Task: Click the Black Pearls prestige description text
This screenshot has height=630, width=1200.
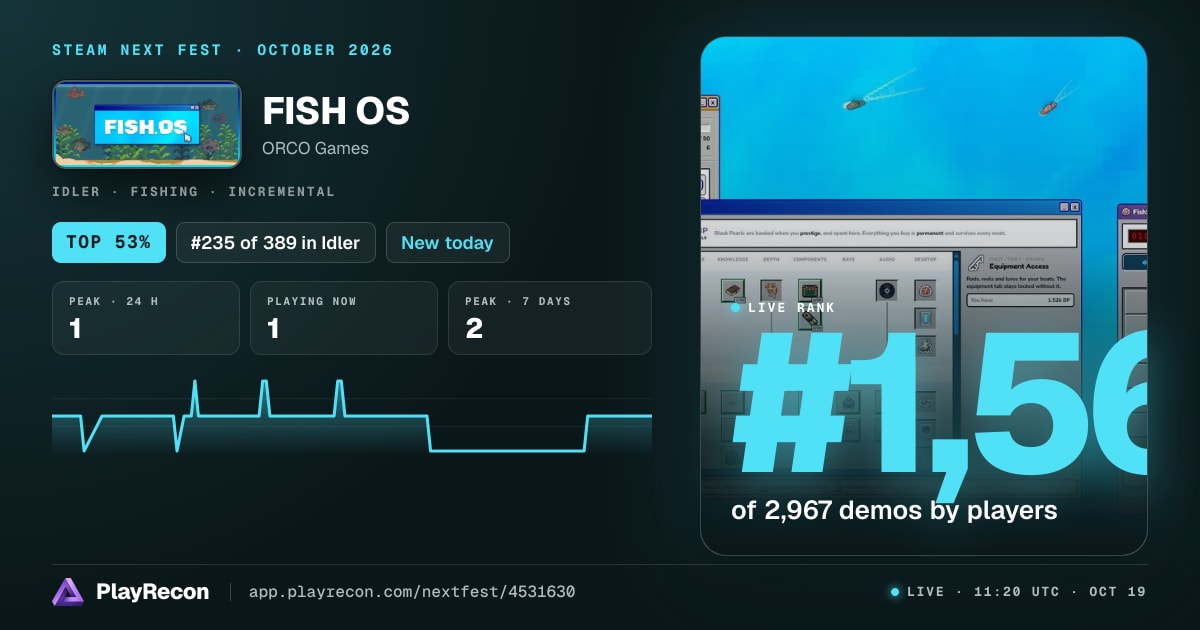Action: 859,233
